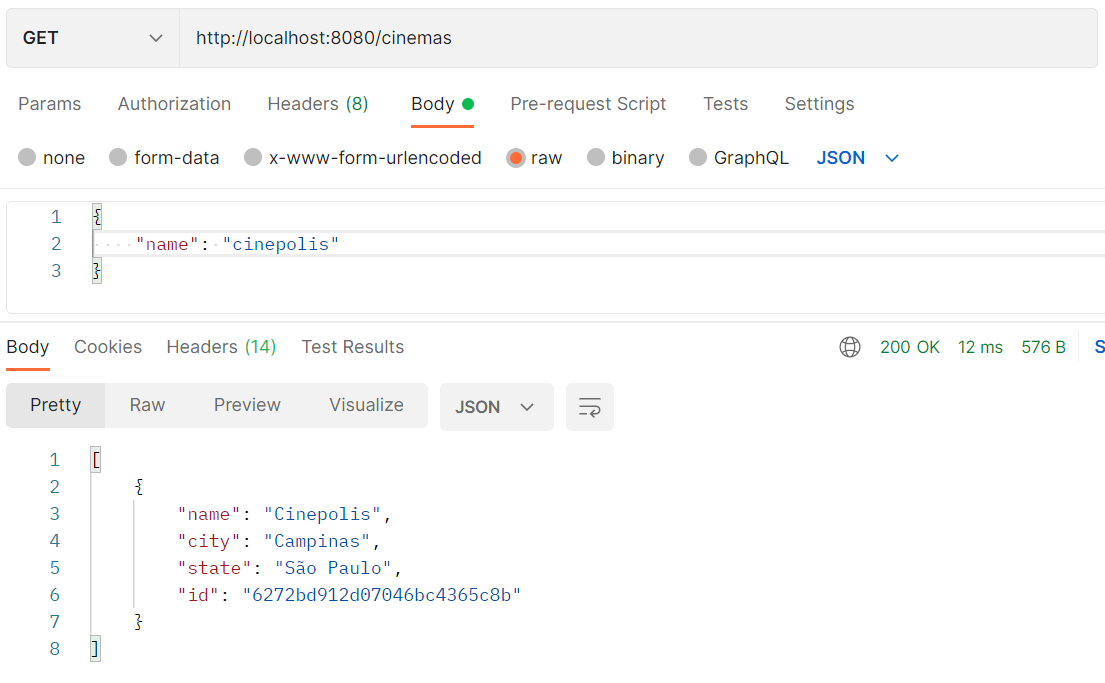The height and width of the screenshot is (683, 1105).
Task: Open the Save Response option
Action: coord(1099,347)
